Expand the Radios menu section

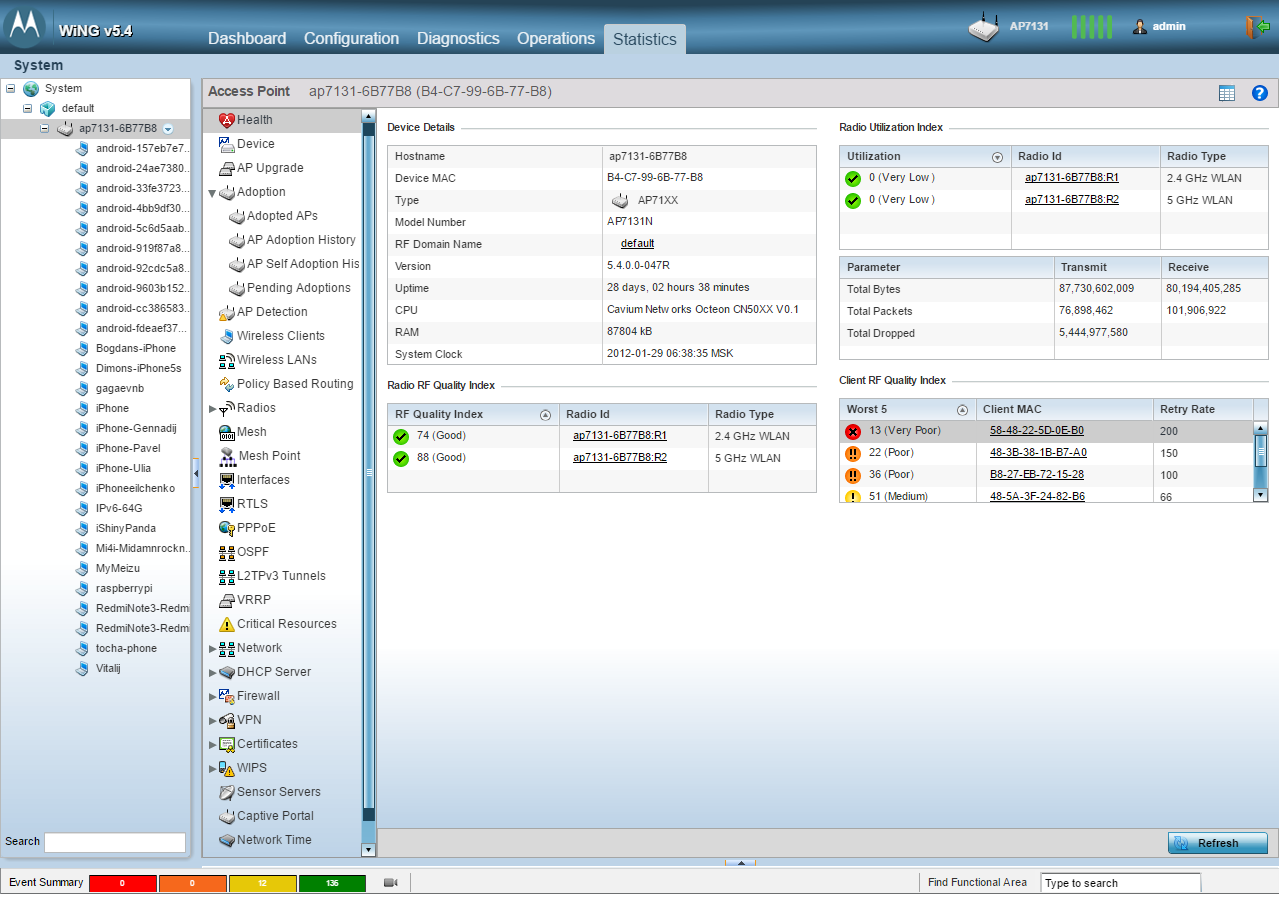212,409
